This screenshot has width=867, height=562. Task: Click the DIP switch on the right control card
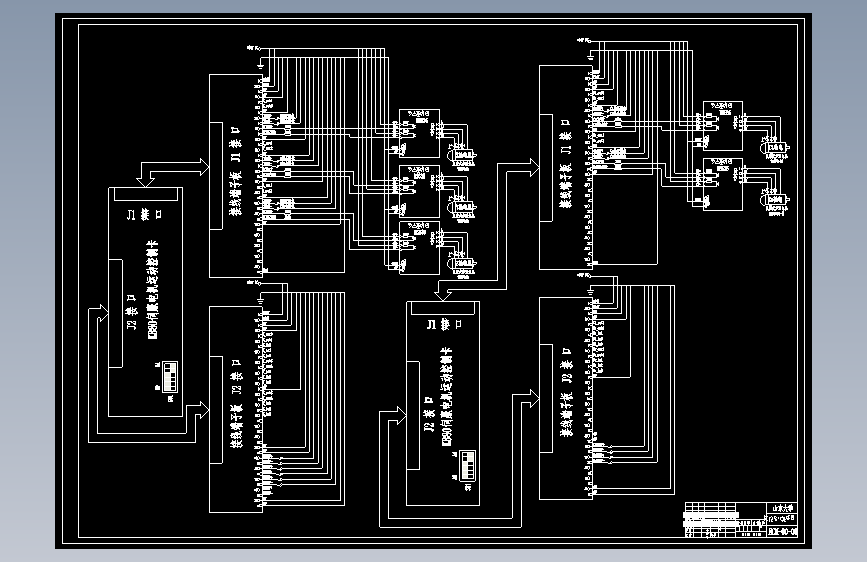467,466
